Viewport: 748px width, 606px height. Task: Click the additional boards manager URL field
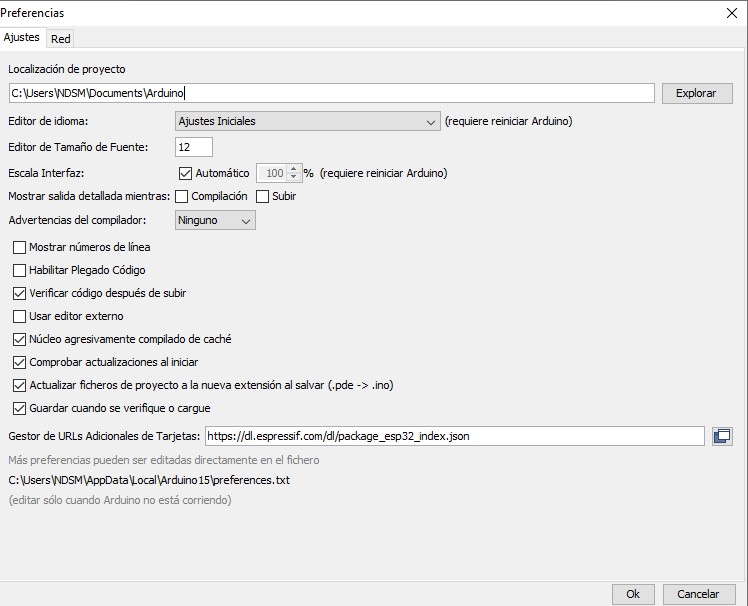pyautogui.click(x=455, y=436)
